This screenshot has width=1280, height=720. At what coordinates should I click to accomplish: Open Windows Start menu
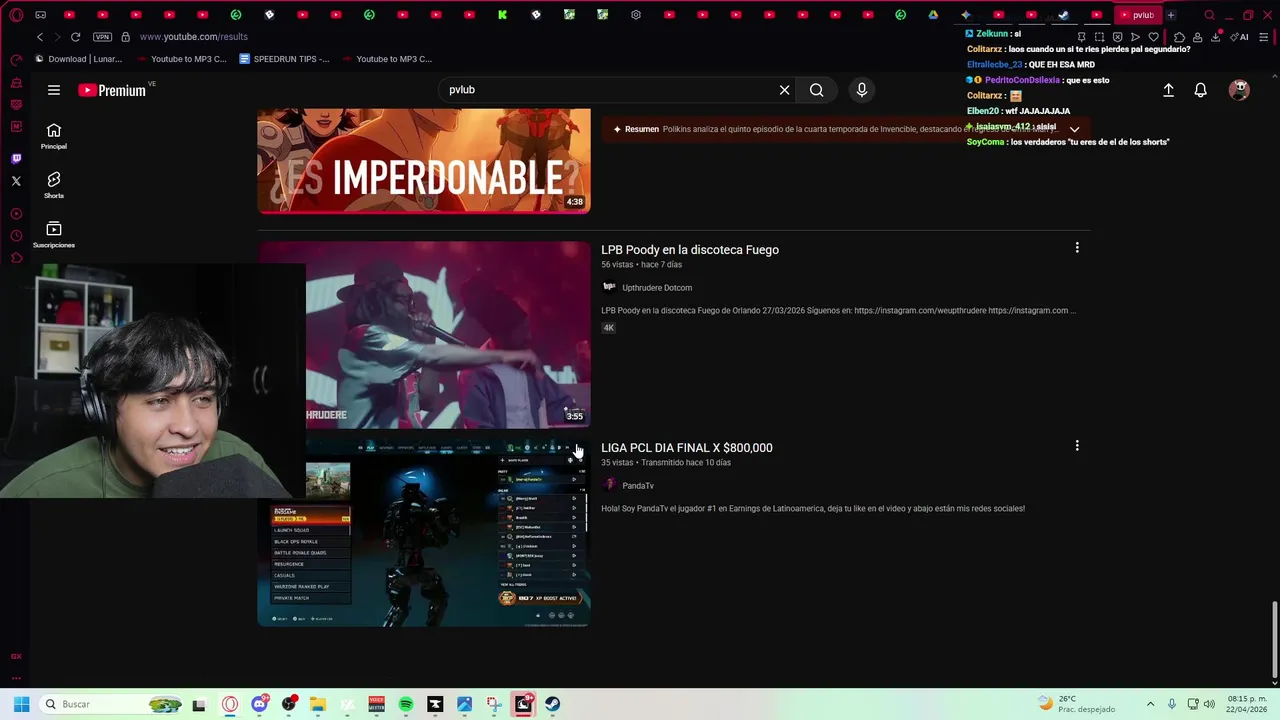[x=21, y=704]
